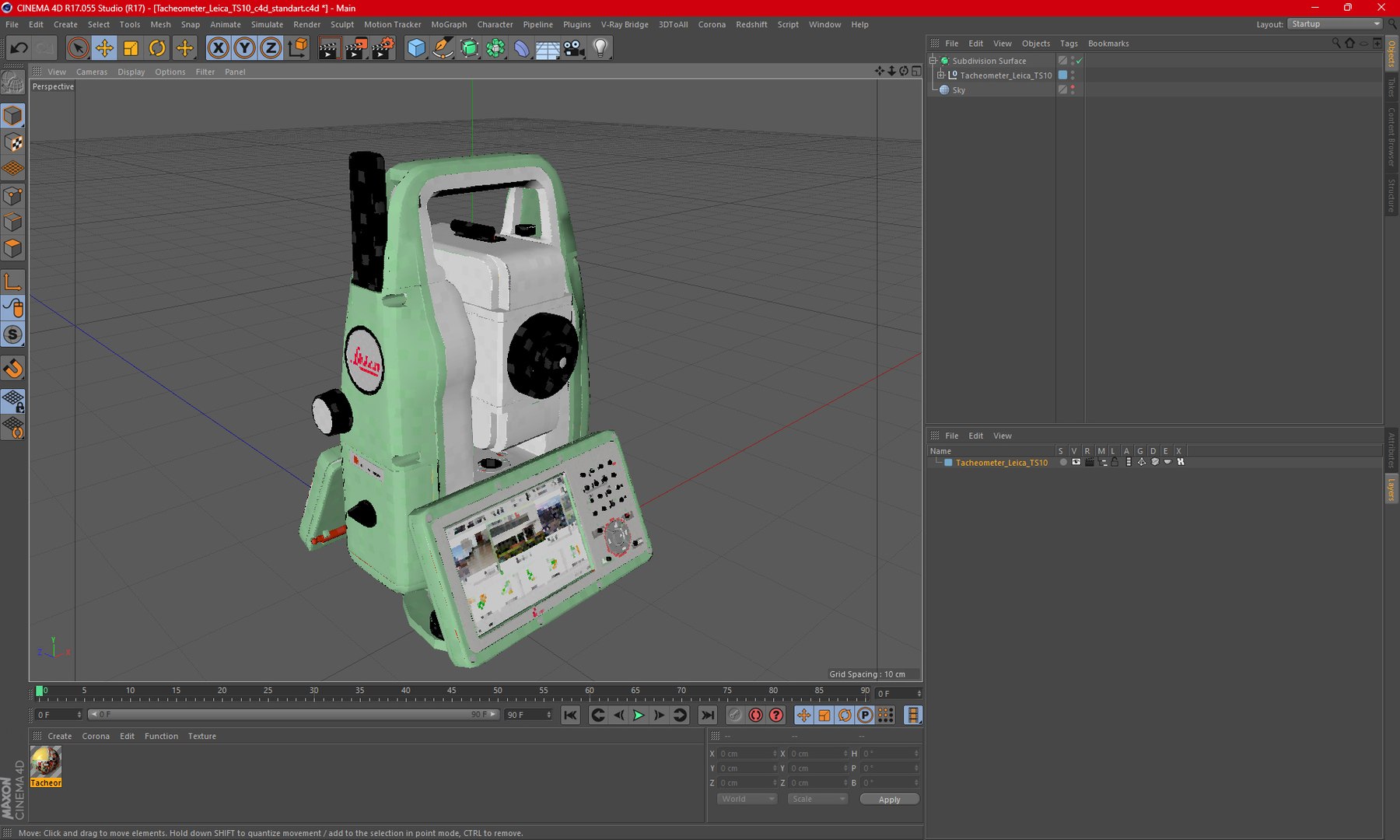
Task: Select the Move tool in the toolbar
Action: click(x=104, y=48)
